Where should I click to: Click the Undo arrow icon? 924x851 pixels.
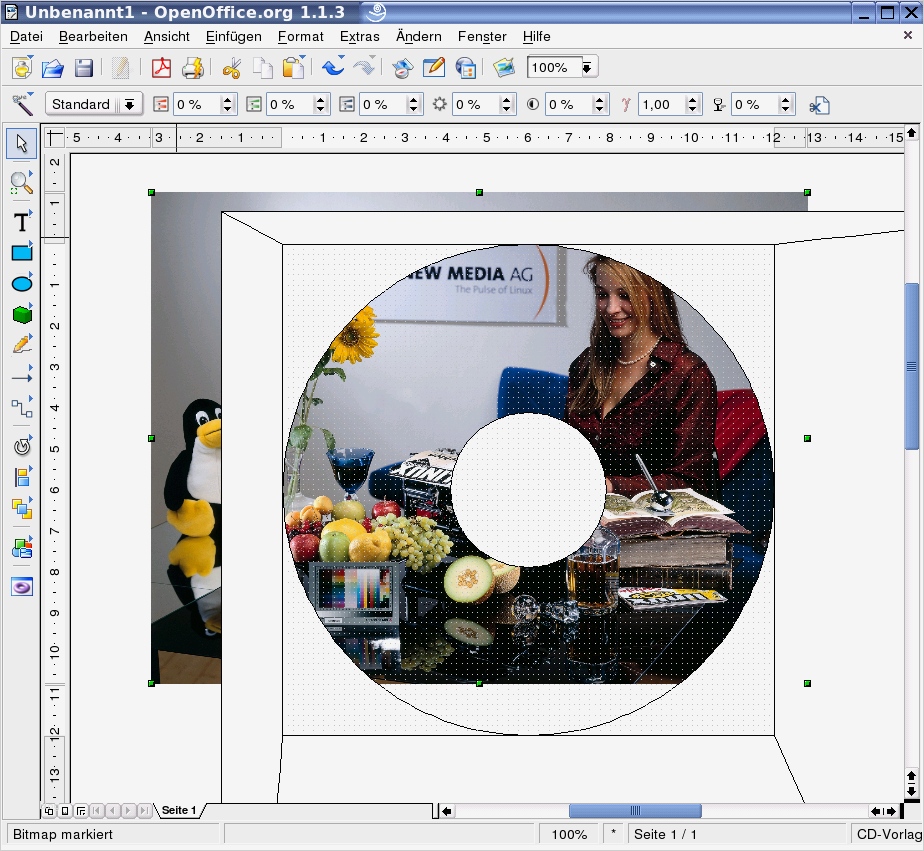tap(335, 67)
